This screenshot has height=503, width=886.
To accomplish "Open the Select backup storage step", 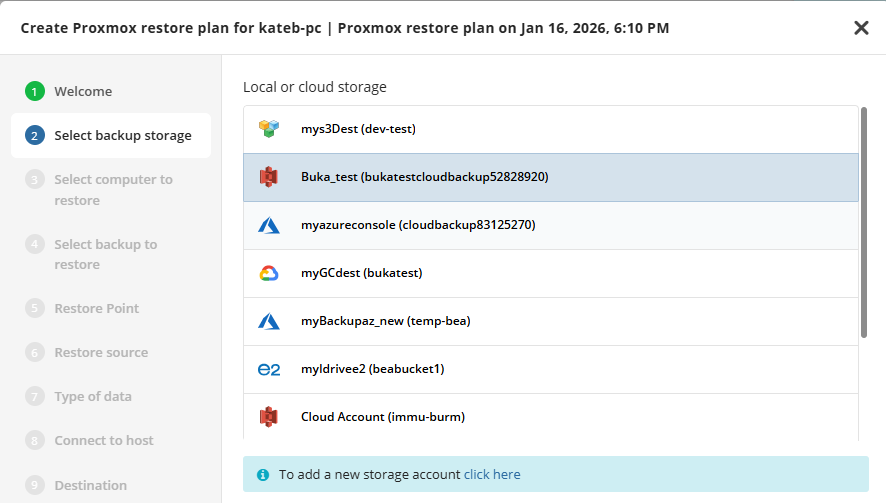I will click(x=122, y=135).
